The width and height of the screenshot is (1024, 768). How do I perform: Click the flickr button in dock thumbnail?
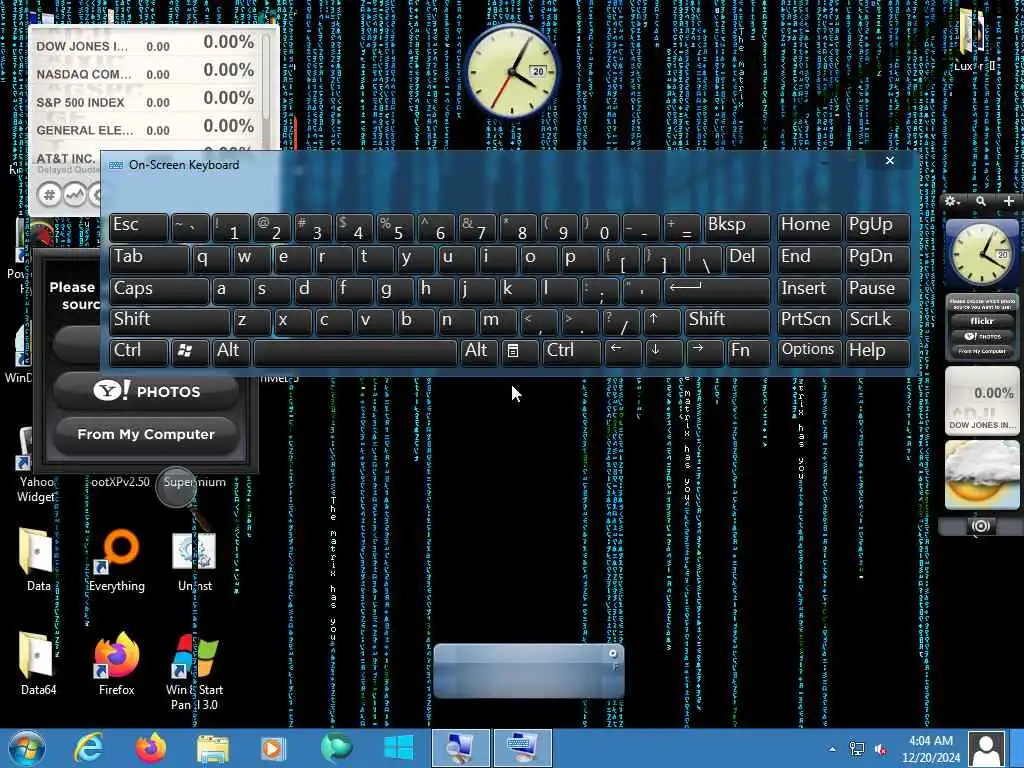[982, 321]
